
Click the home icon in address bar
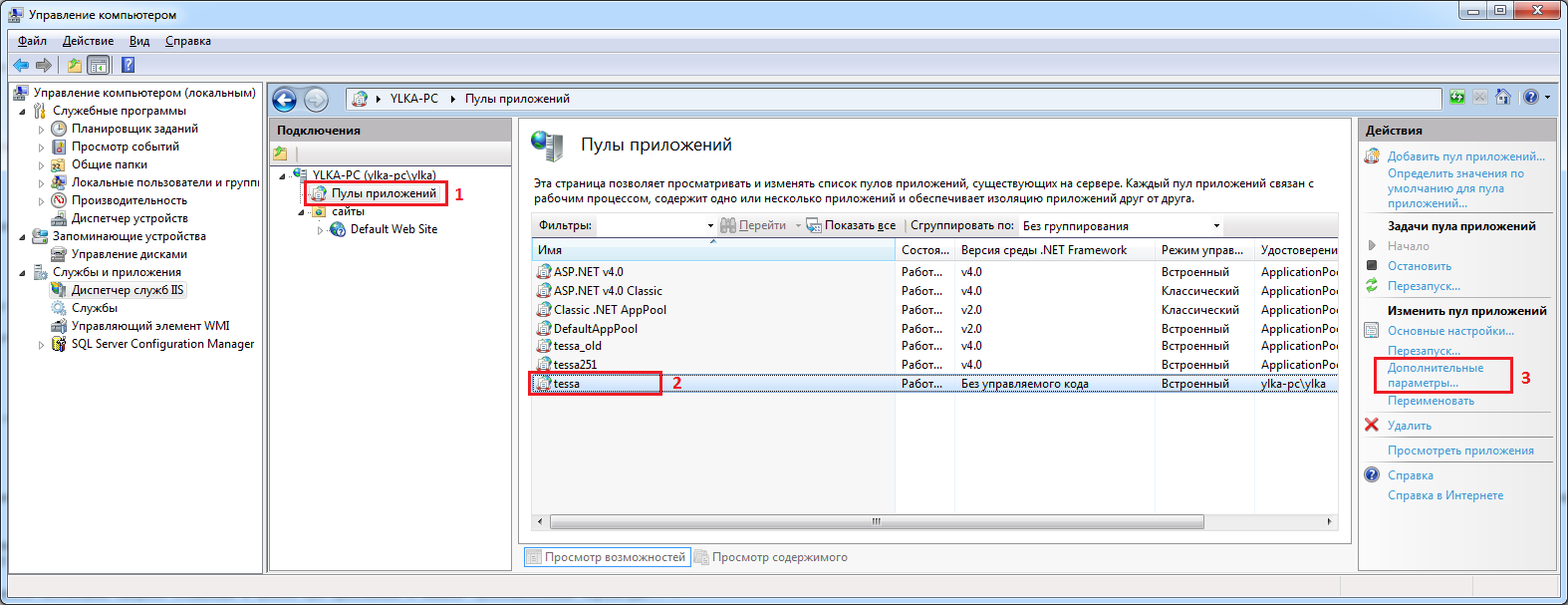coord(1503,98)
